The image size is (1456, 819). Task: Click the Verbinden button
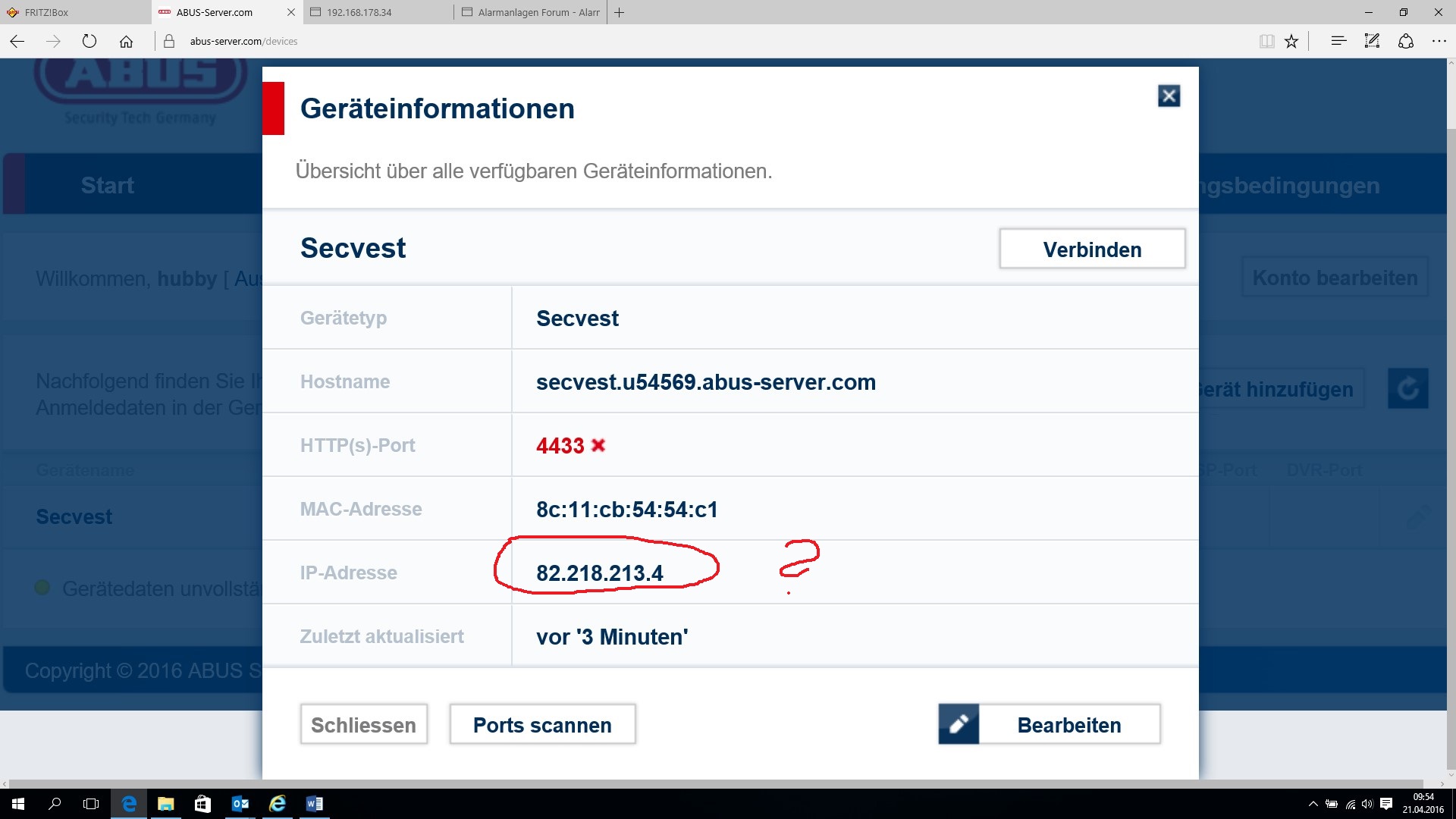(1092, 249)
